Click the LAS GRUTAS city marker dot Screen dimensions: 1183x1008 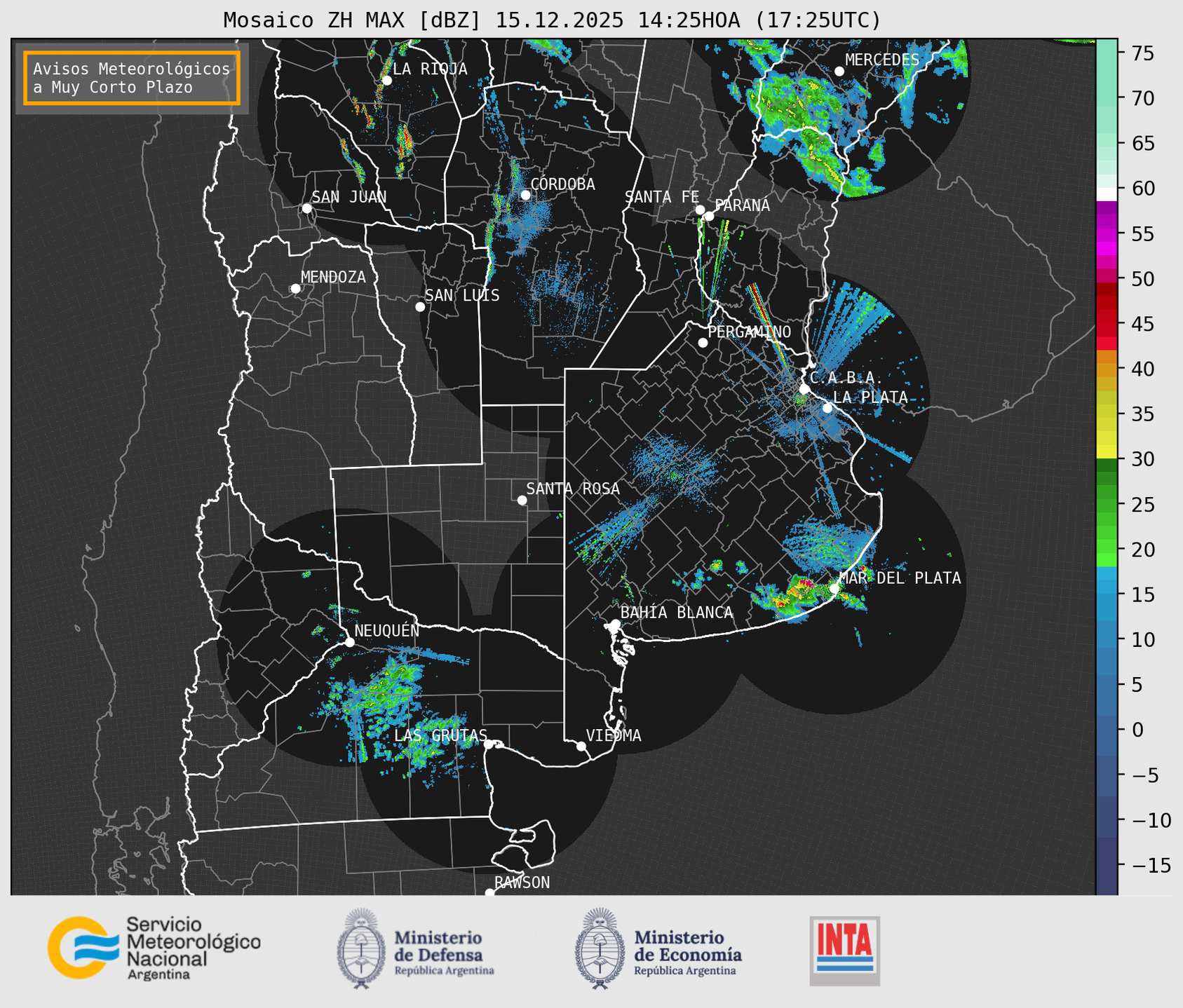[x=489, y=744]
